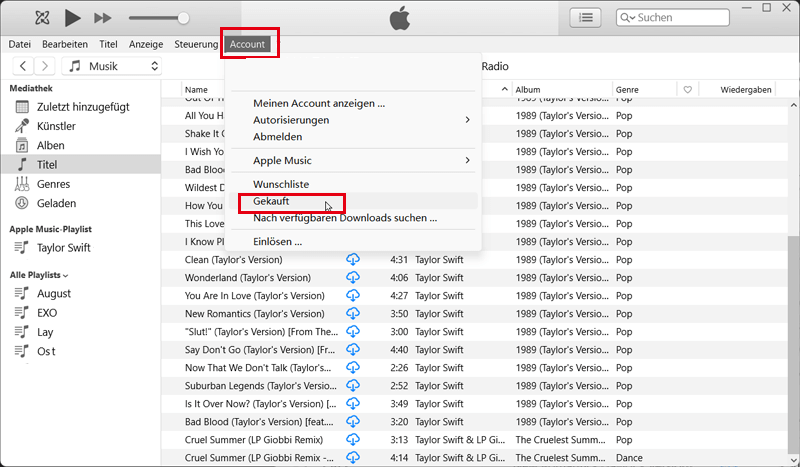
Task: Sort by the Wiedergaben column header
Action: tap(745, 90)
